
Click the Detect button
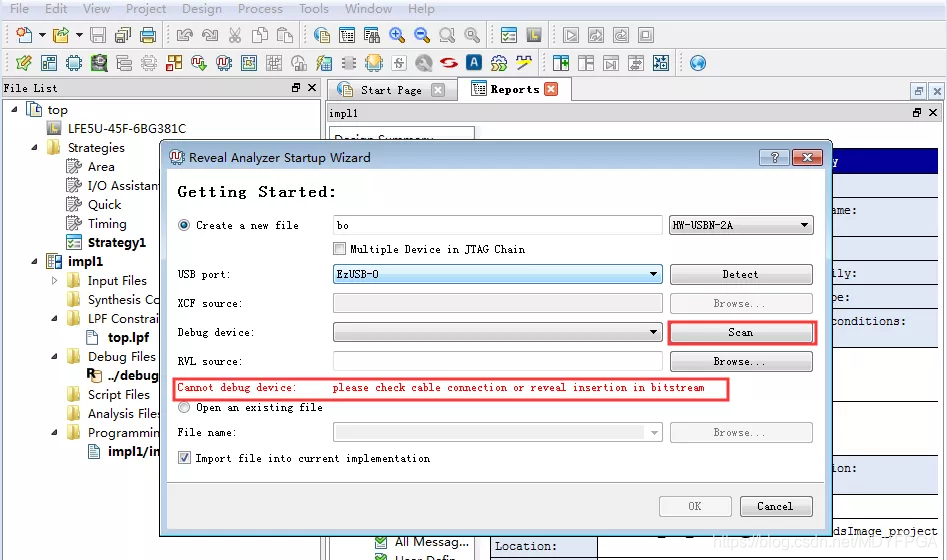tap(740, 274)
